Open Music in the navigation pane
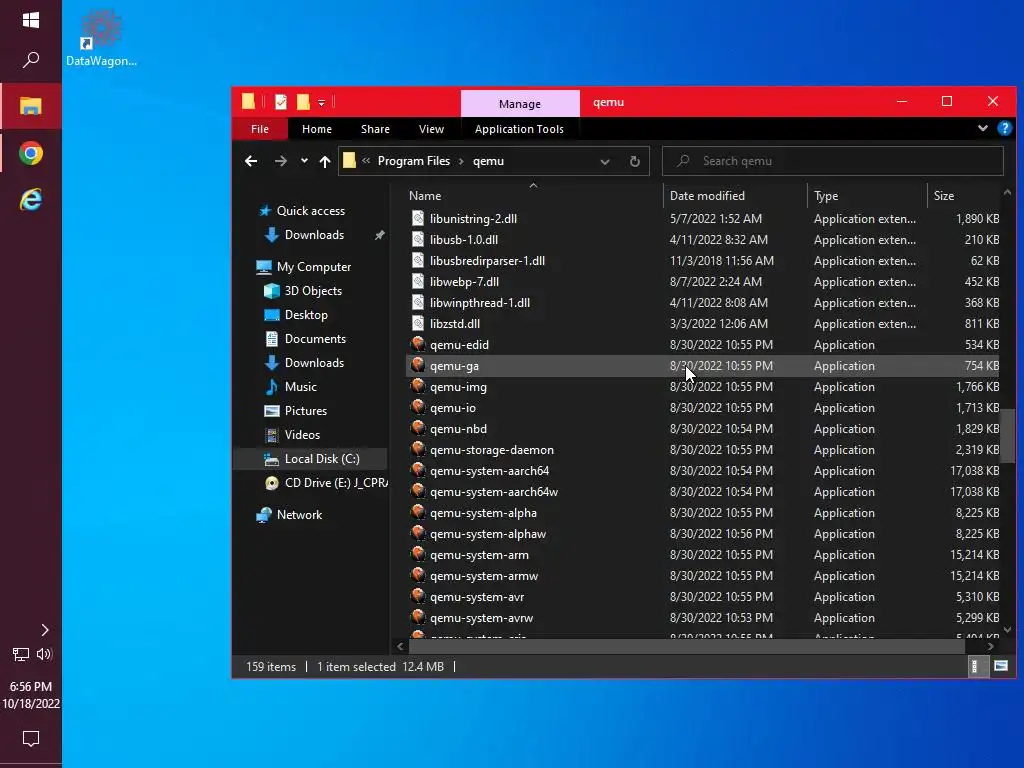Image resolution: width=1024 pixels, height=768 pixels. (x=300, y=387)
